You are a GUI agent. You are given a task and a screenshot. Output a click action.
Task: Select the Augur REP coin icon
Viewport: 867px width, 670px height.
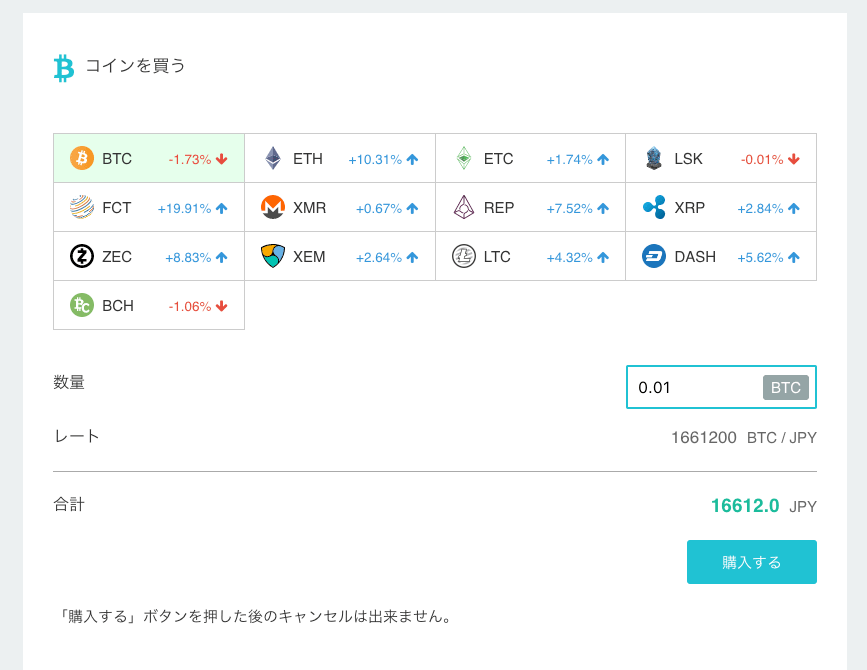click(x=463, y=208)
